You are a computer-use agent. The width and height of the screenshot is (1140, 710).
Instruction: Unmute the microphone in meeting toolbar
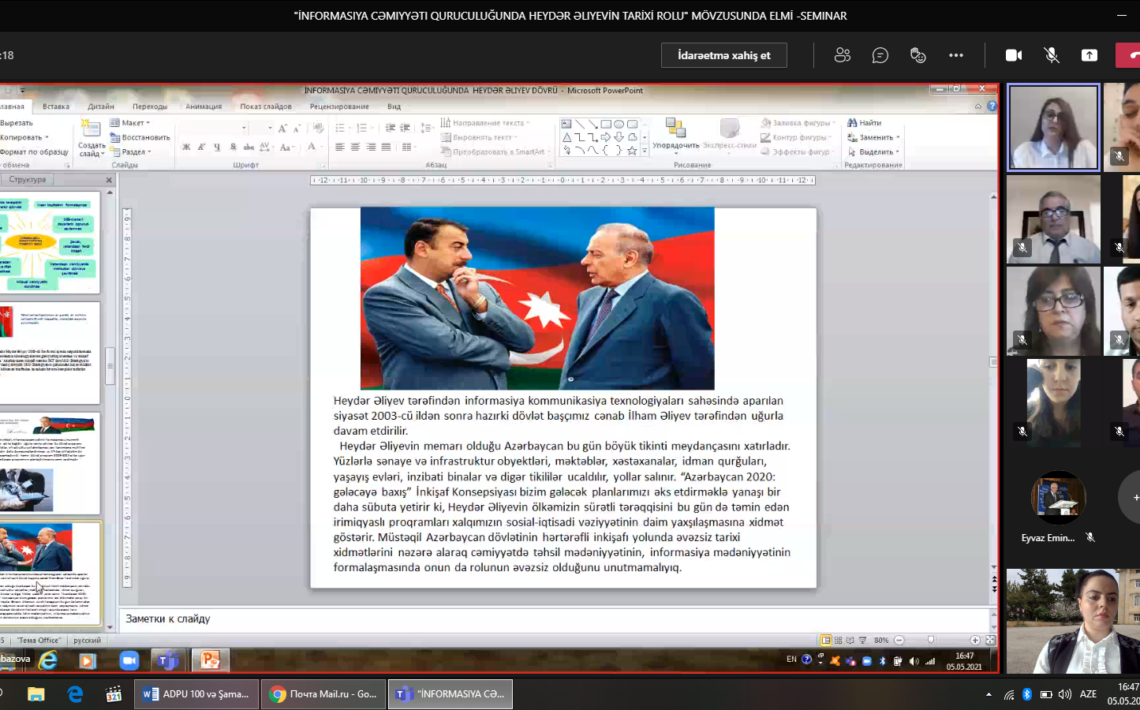(x=1051, y=55)
